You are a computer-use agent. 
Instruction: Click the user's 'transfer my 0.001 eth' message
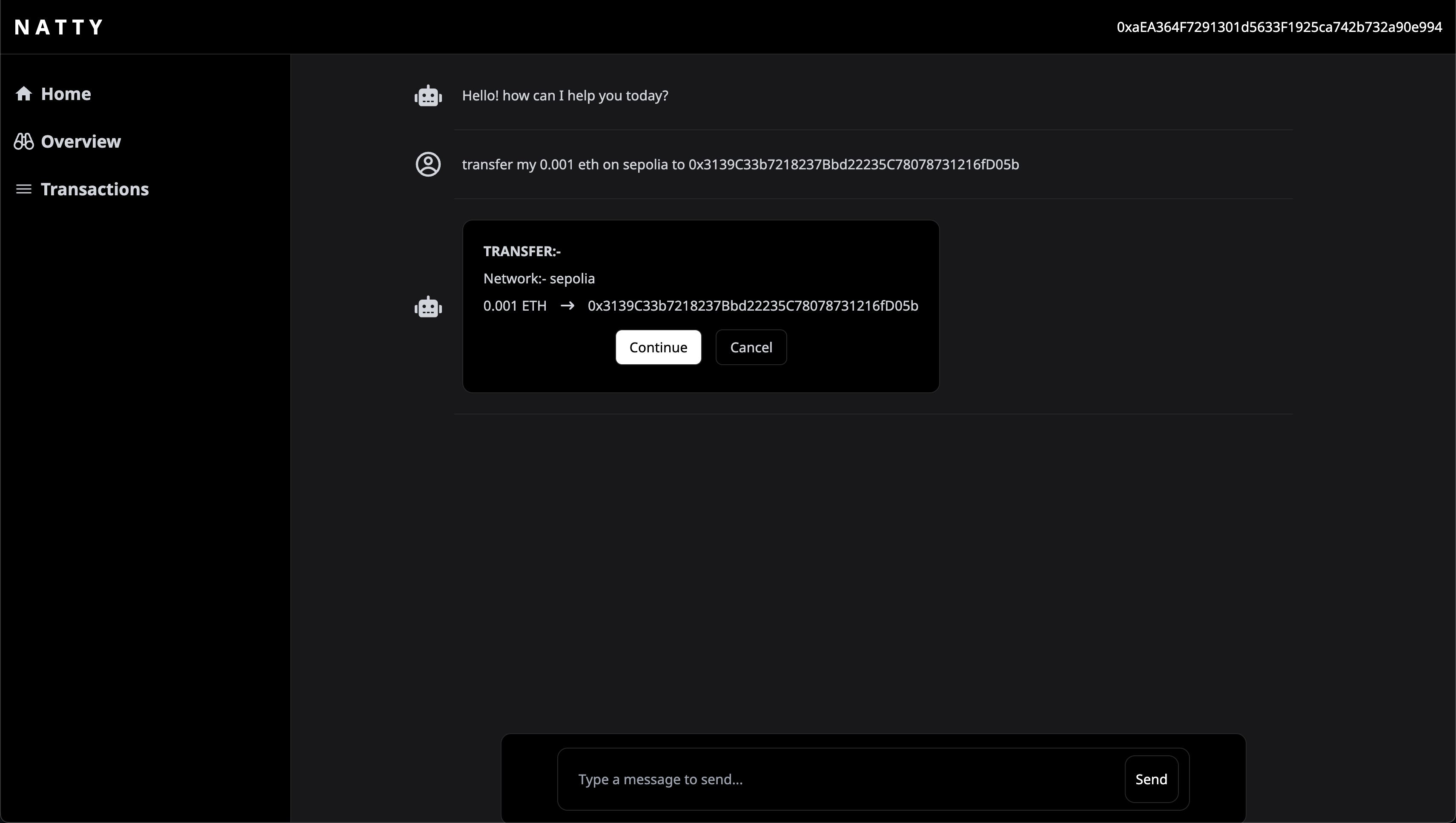click(740, 165)
